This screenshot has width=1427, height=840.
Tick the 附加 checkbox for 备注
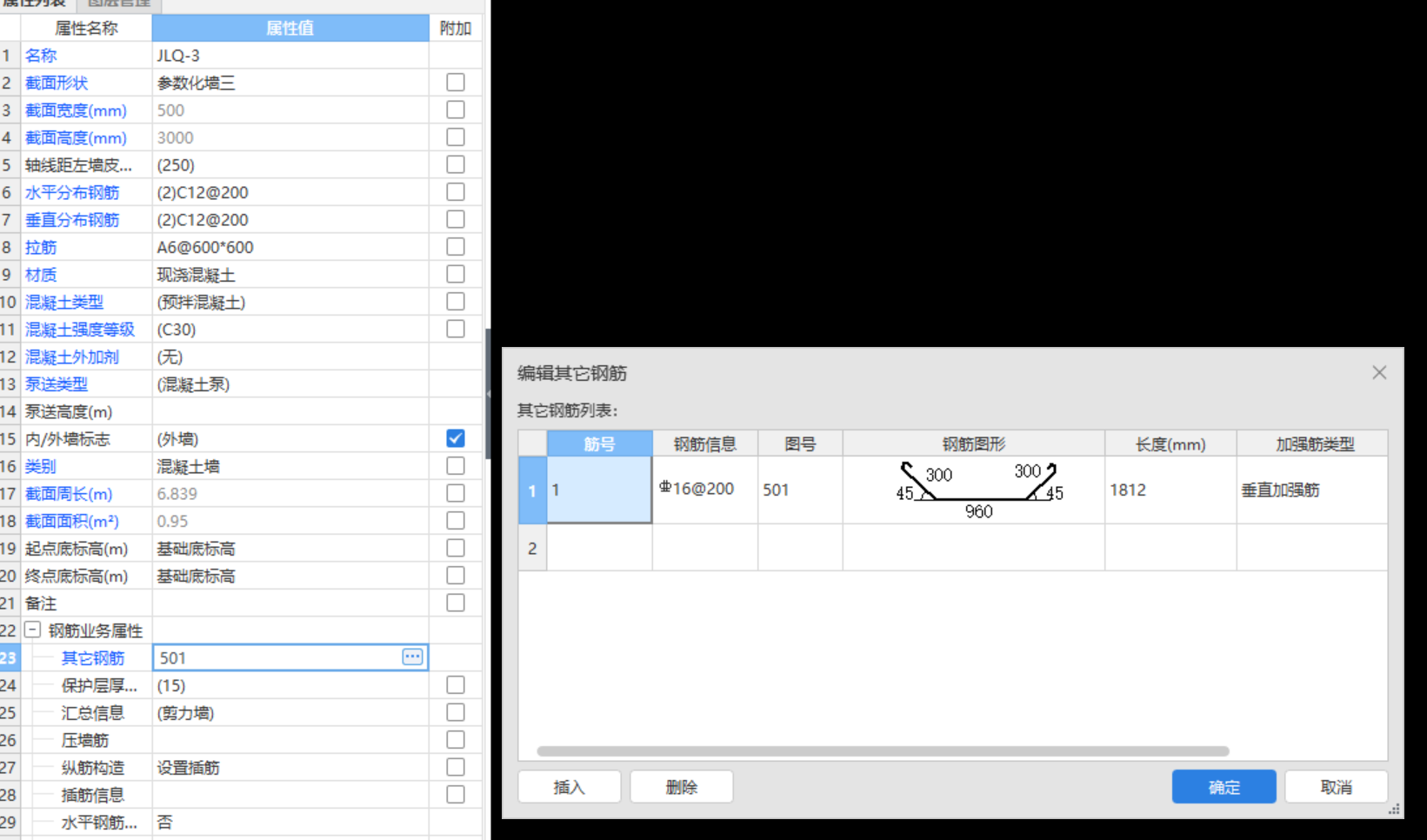pyautogui.click(x=455, y=603)
